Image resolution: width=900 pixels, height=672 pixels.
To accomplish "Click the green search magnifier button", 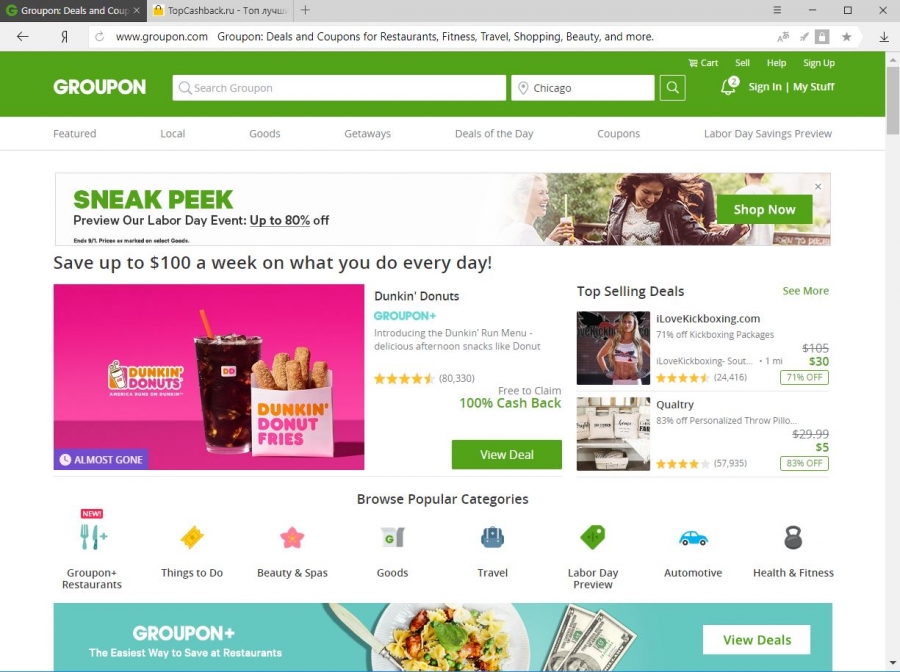I will (672, 88).
